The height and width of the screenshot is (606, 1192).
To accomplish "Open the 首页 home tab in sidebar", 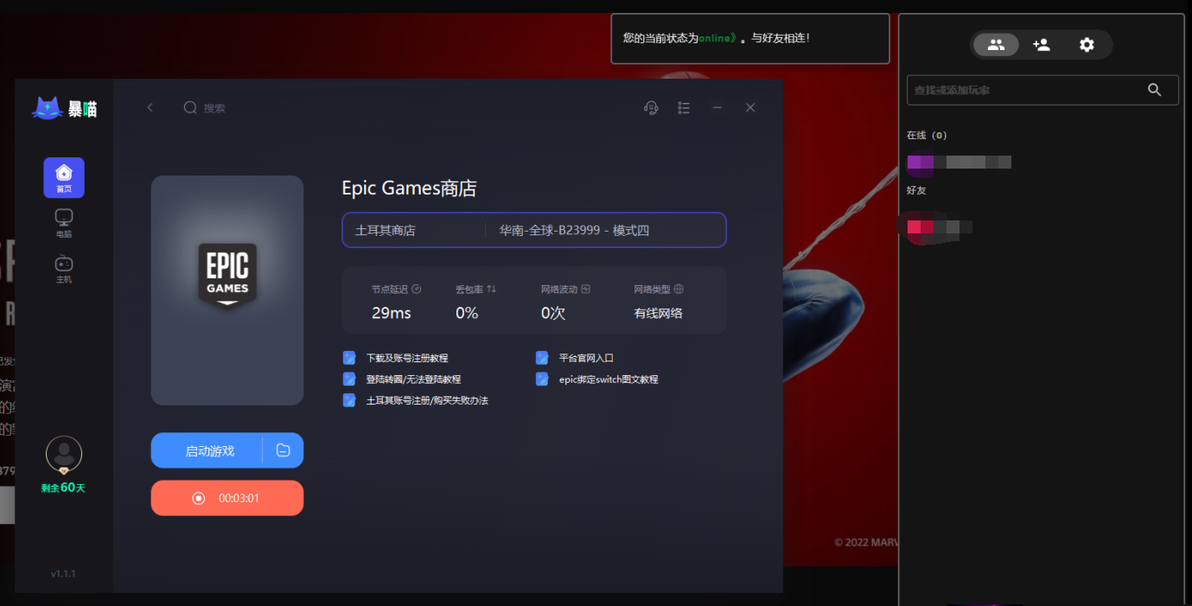I will [x=64, y=178].
